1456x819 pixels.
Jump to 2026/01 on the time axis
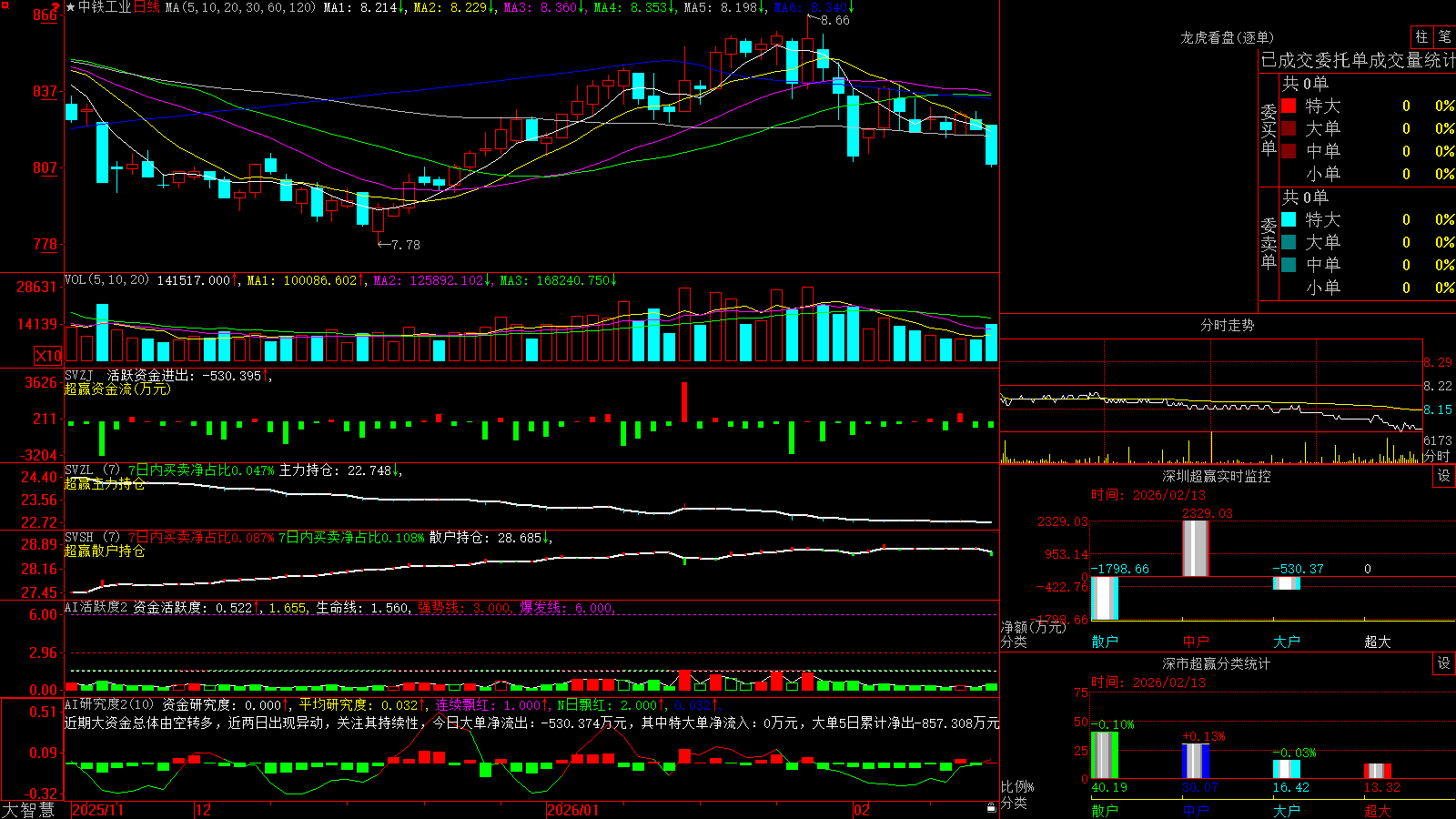573,810
